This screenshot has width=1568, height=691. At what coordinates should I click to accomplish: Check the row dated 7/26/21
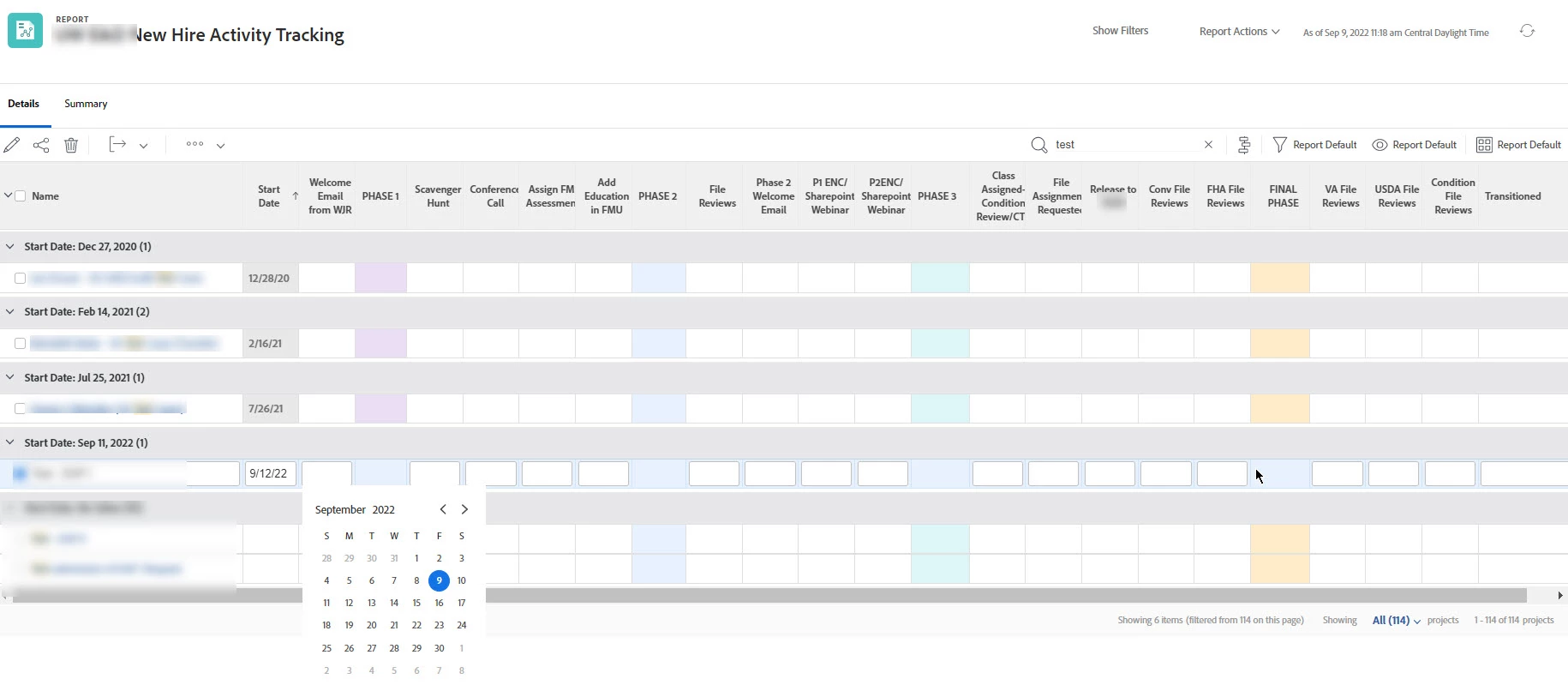20,409
